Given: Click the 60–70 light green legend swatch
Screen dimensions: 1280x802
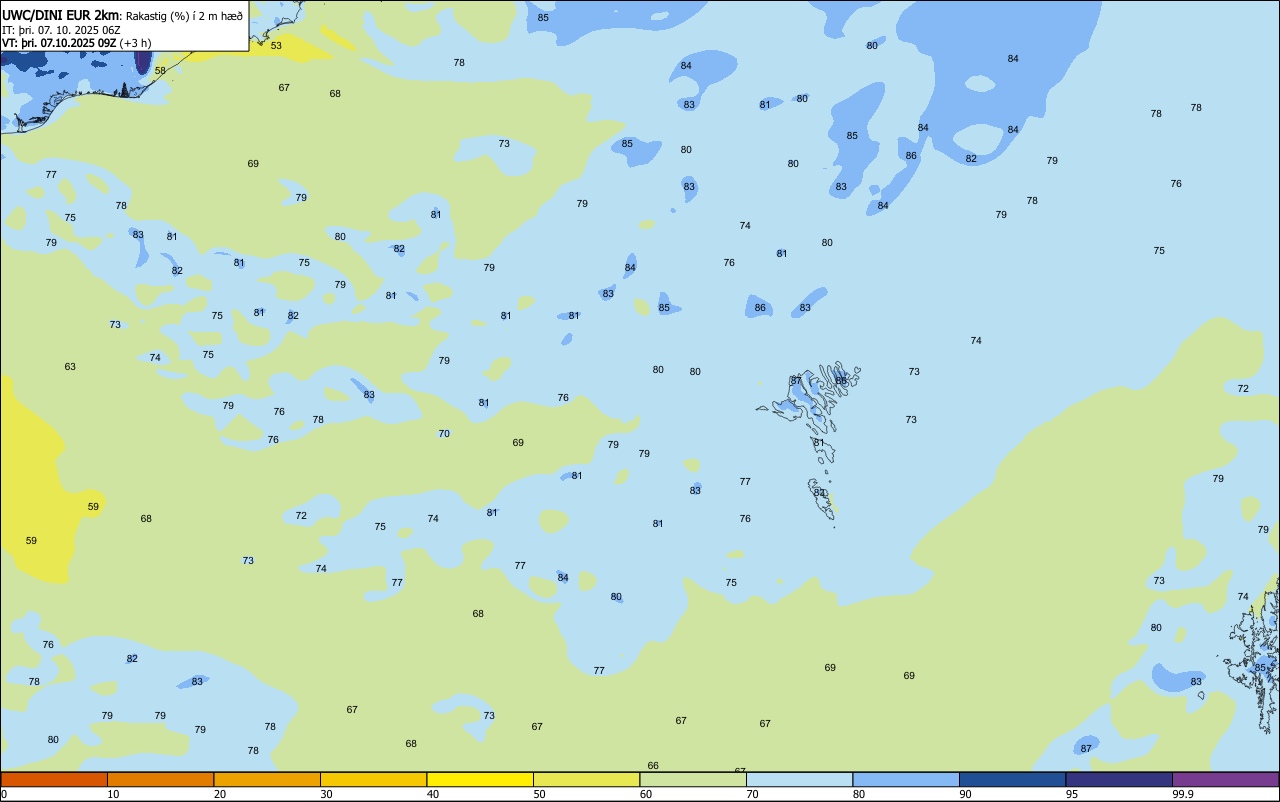Looking at the screenshot, I should click(x=693, y=779).
